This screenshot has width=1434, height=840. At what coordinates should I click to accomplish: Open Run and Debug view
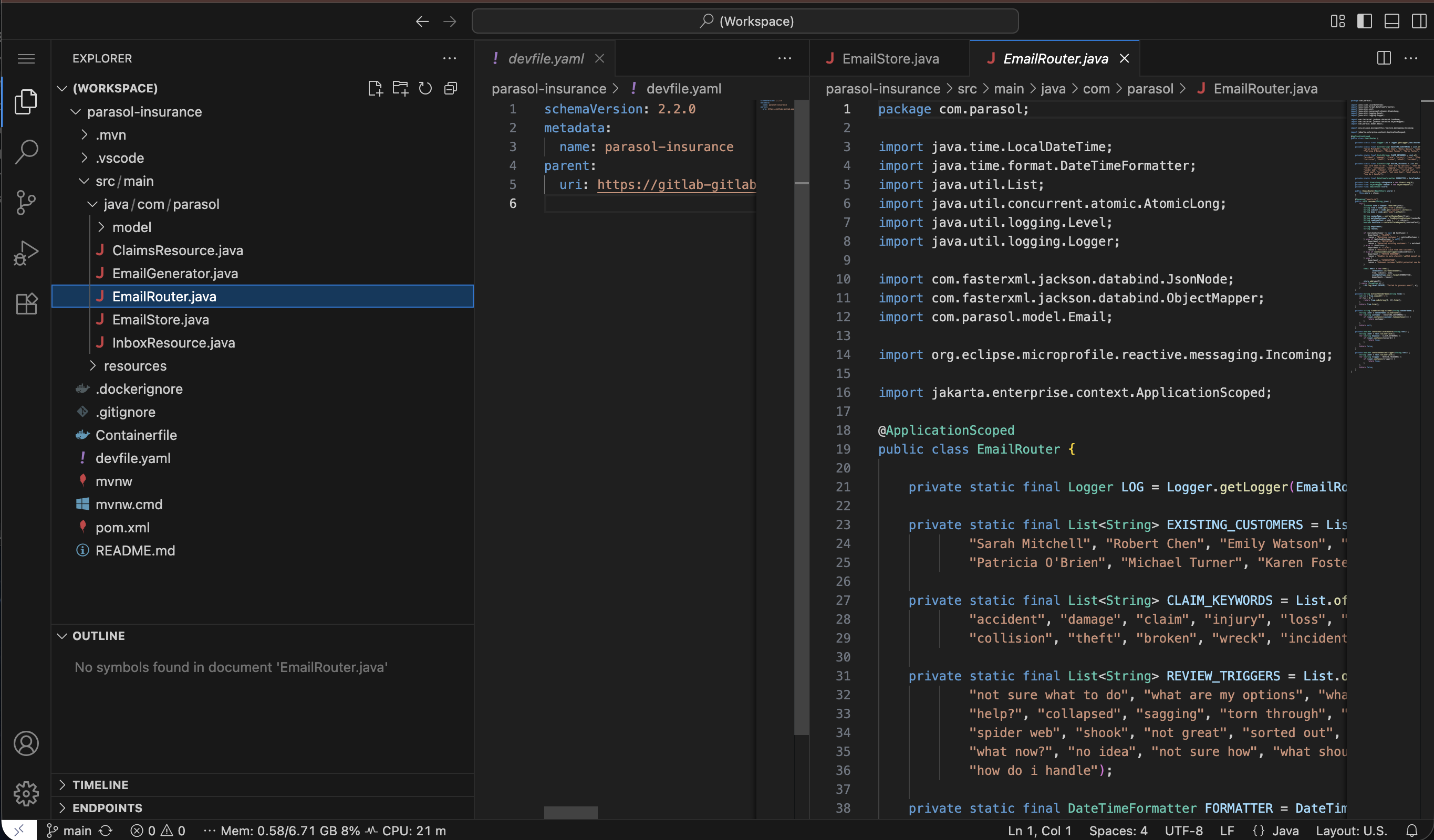pos(26,253)
